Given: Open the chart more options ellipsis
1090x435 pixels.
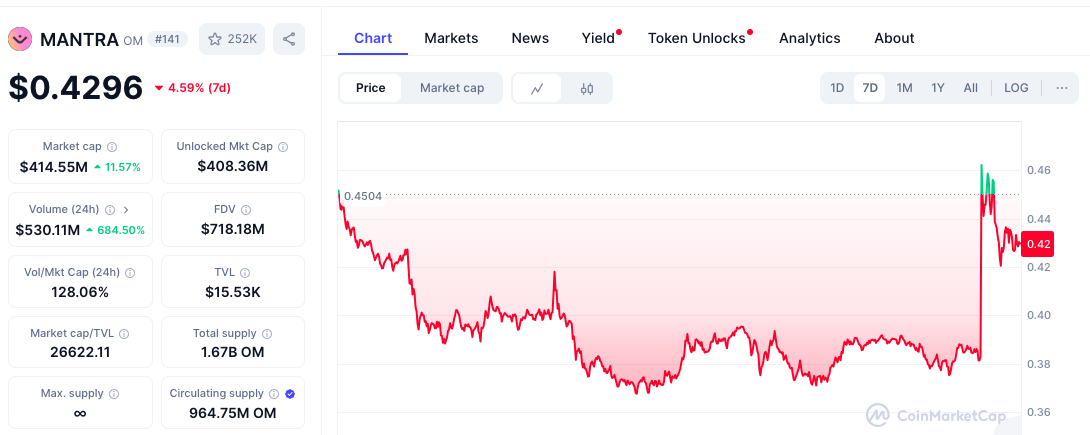Looking at the screenshot, I should tap(1061, 88).
